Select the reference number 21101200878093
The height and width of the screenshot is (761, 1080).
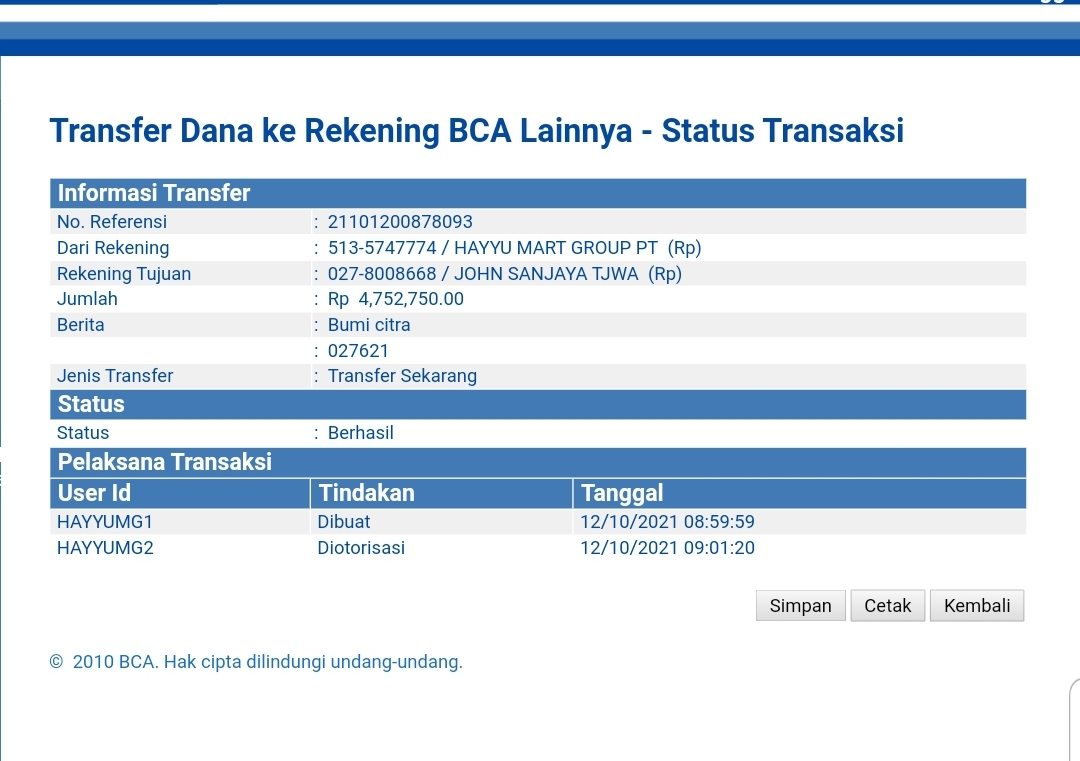point(400,222)
